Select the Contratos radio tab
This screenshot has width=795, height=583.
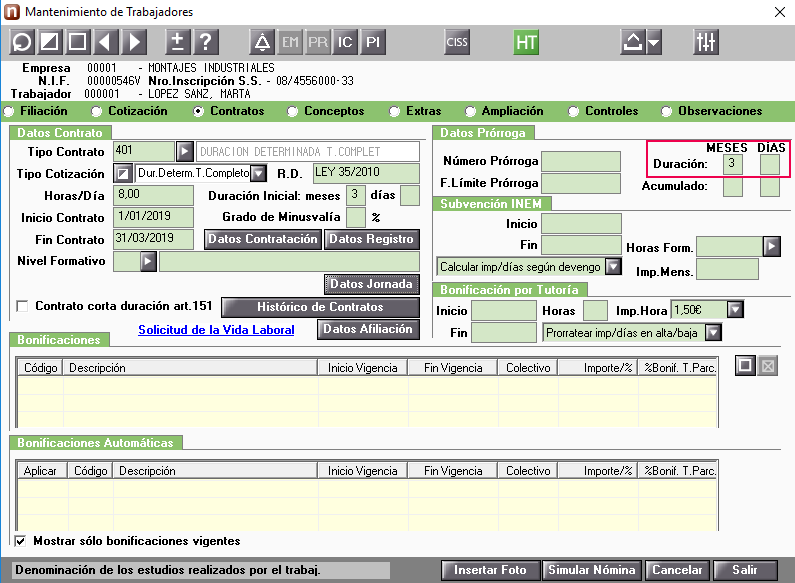pos(198,111)
